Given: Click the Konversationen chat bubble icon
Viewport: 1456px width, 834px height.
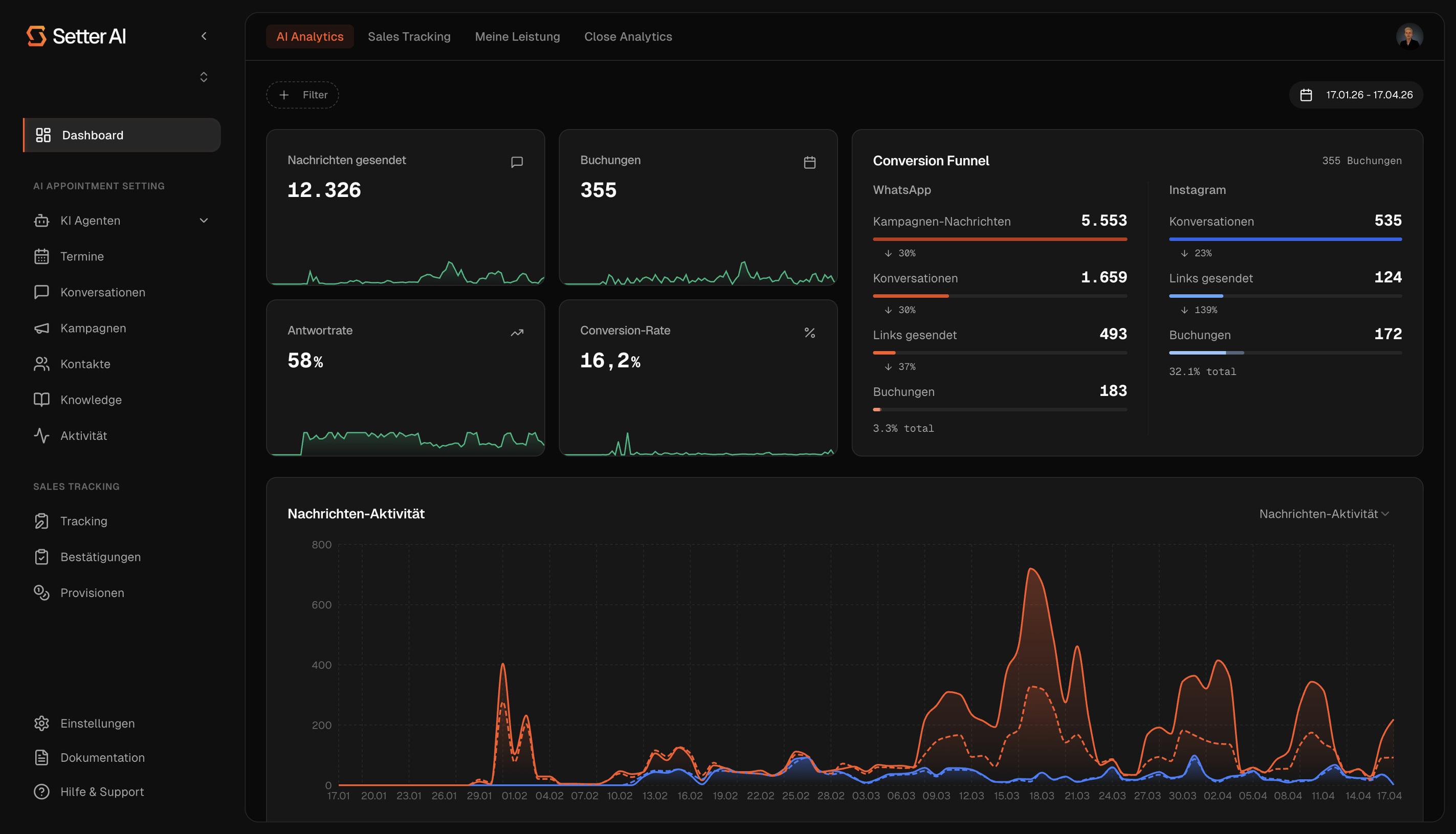Looking at the screenshot, I should point(41,292).
